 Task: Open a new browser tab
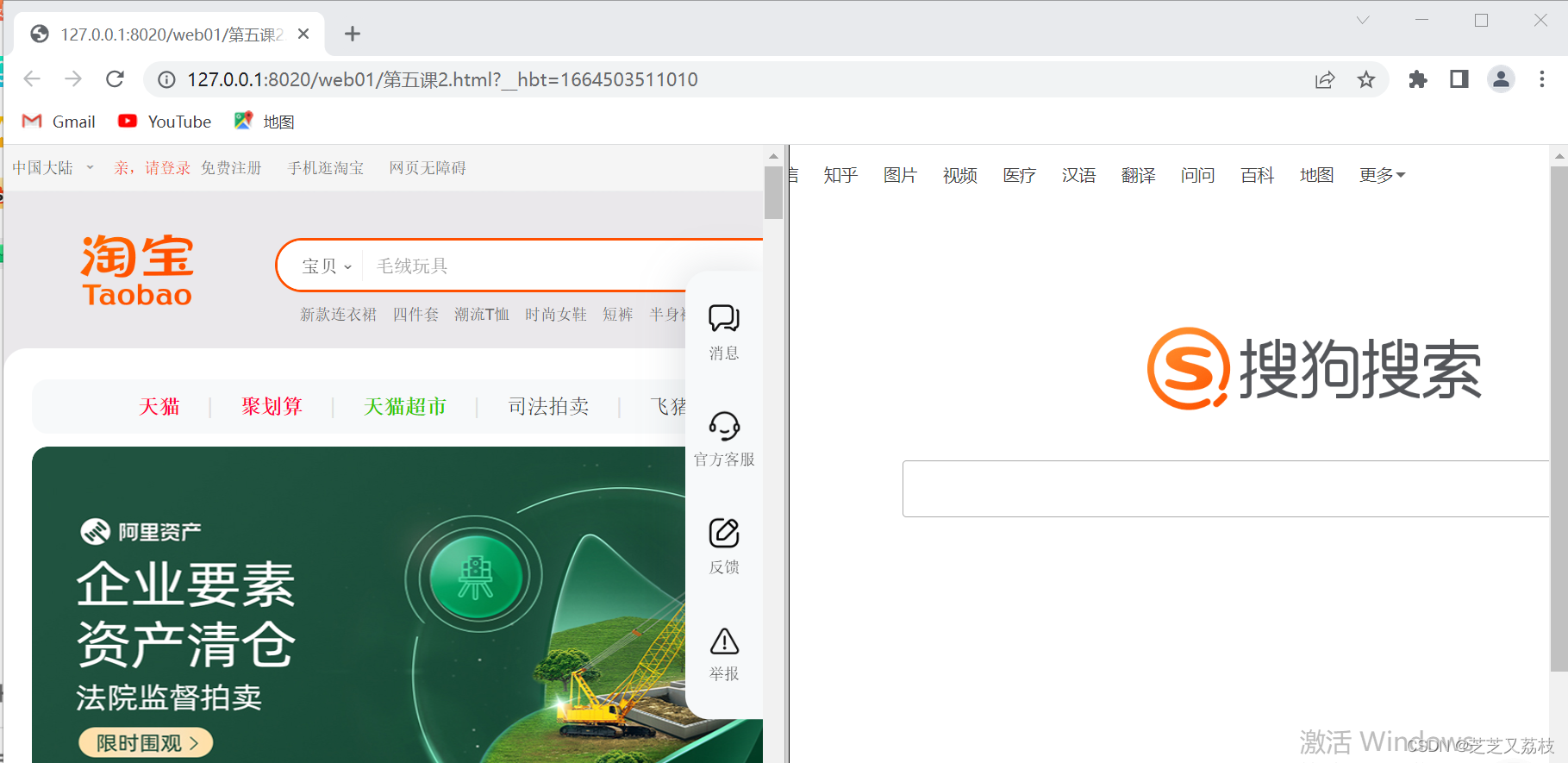point(352,34)
